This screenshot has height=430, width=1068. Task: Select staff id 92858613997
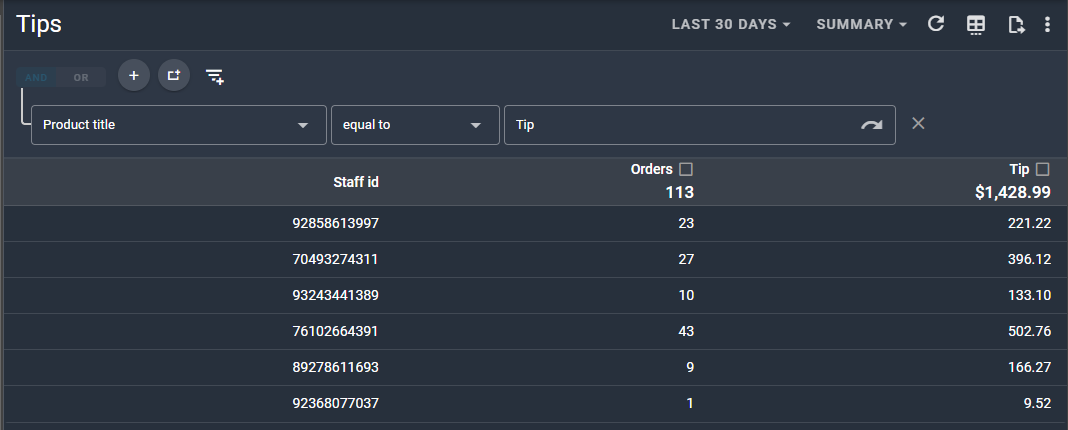pos(335,223)
